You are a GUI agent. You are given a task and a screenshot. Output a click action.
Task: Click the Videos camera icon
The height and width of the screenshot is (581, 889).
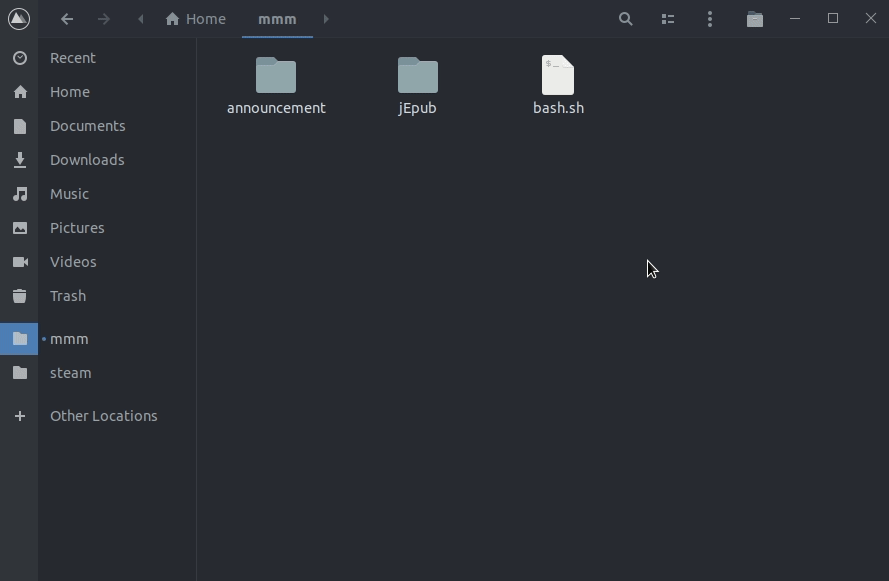(x=20, y=262)
